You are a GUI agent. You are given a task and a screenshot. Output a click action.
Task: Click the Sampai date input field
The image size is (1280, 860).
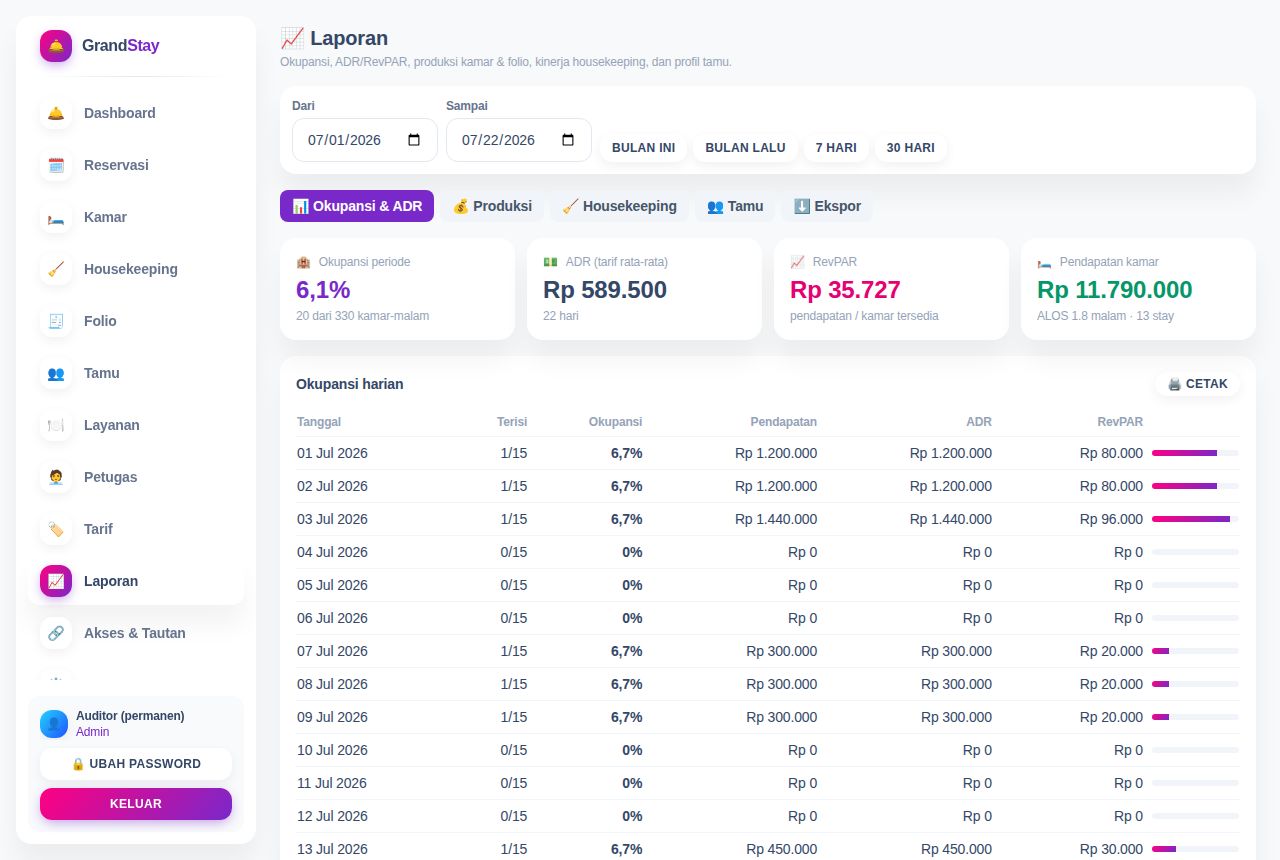[x=519, y=140]
